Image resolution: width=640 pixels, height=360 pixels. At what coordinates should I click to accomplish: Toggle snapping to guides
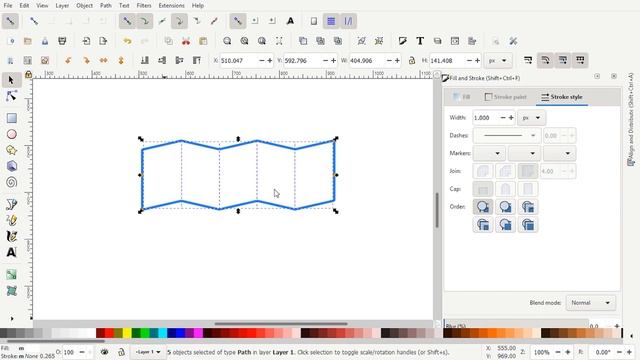pos(348,21)
